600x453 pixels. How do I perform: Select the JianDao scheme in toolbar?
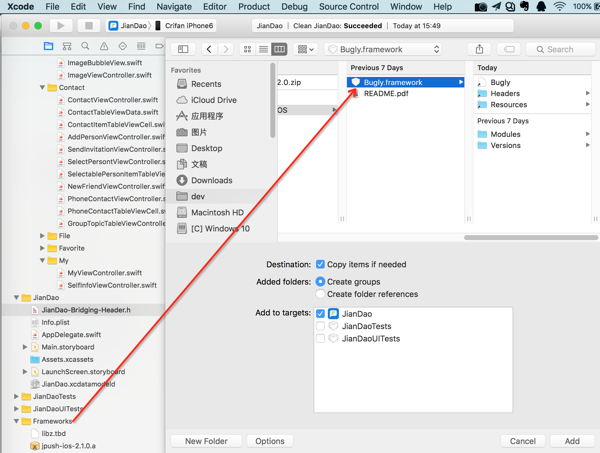click(x=129, y=26)
